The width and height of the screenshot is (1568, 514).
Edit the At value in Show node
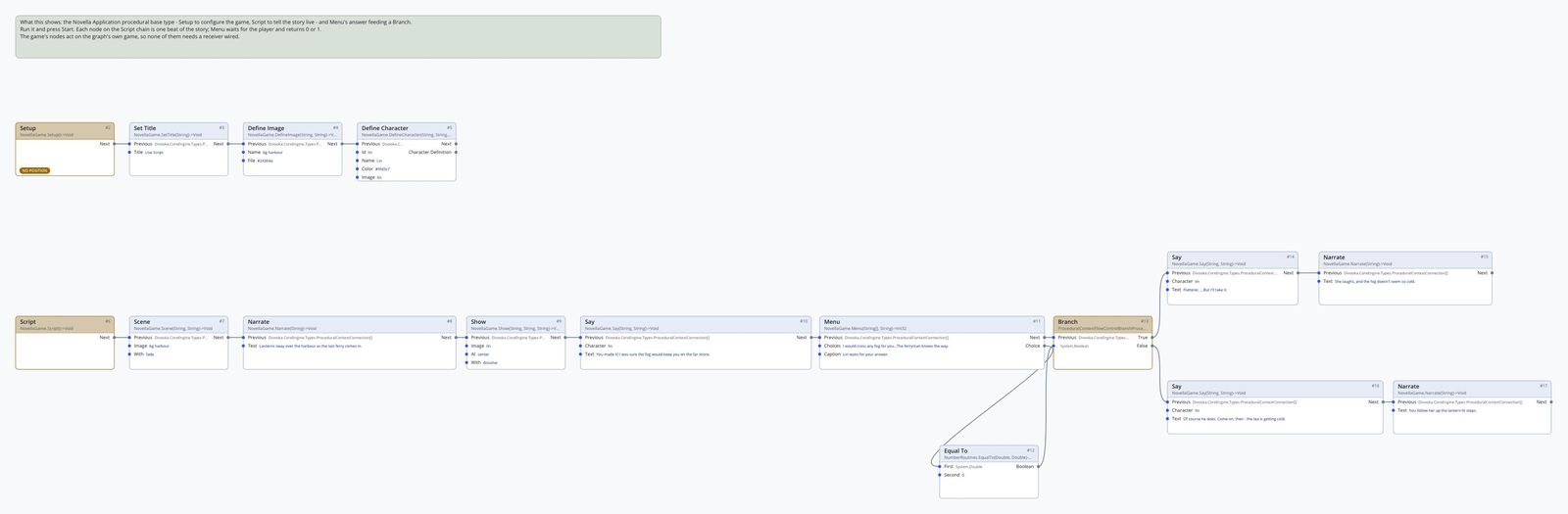(483, 354)
